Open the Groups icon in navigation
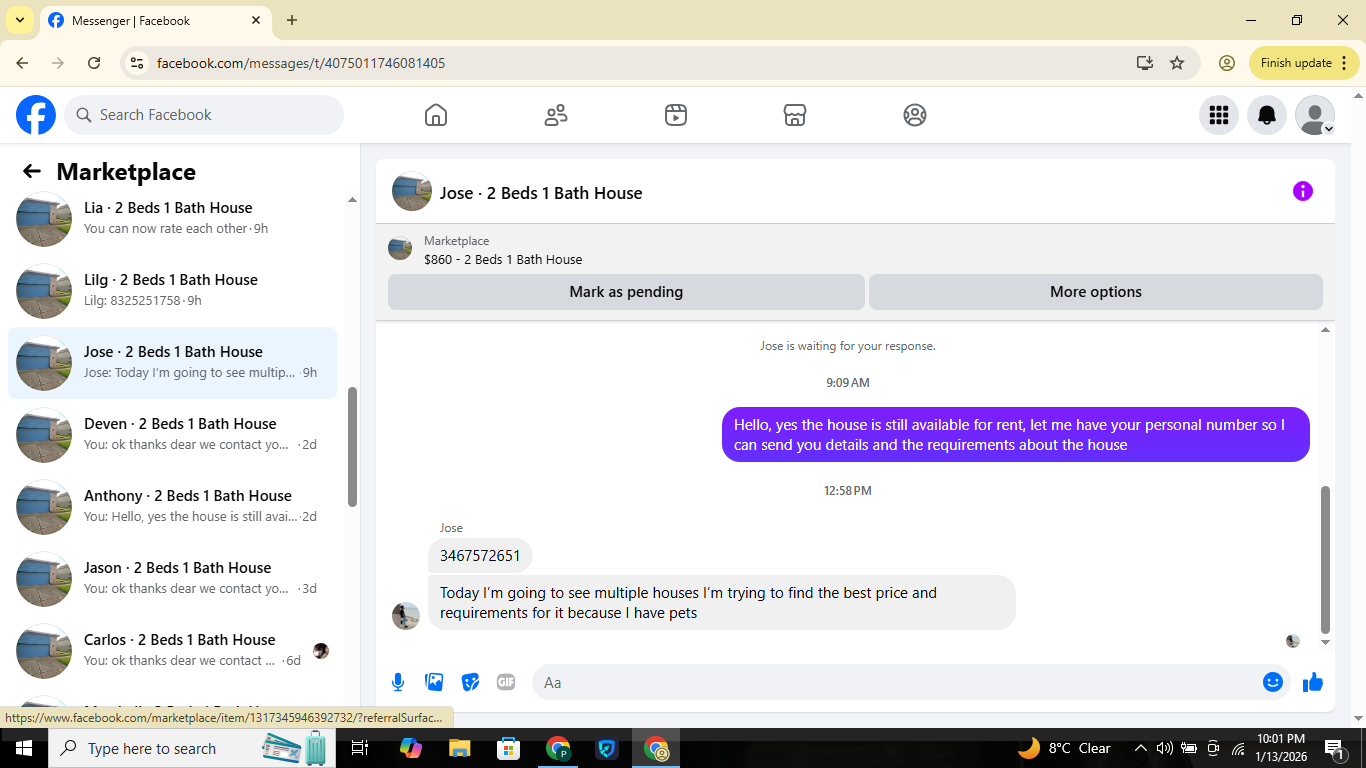 [915, 115]
